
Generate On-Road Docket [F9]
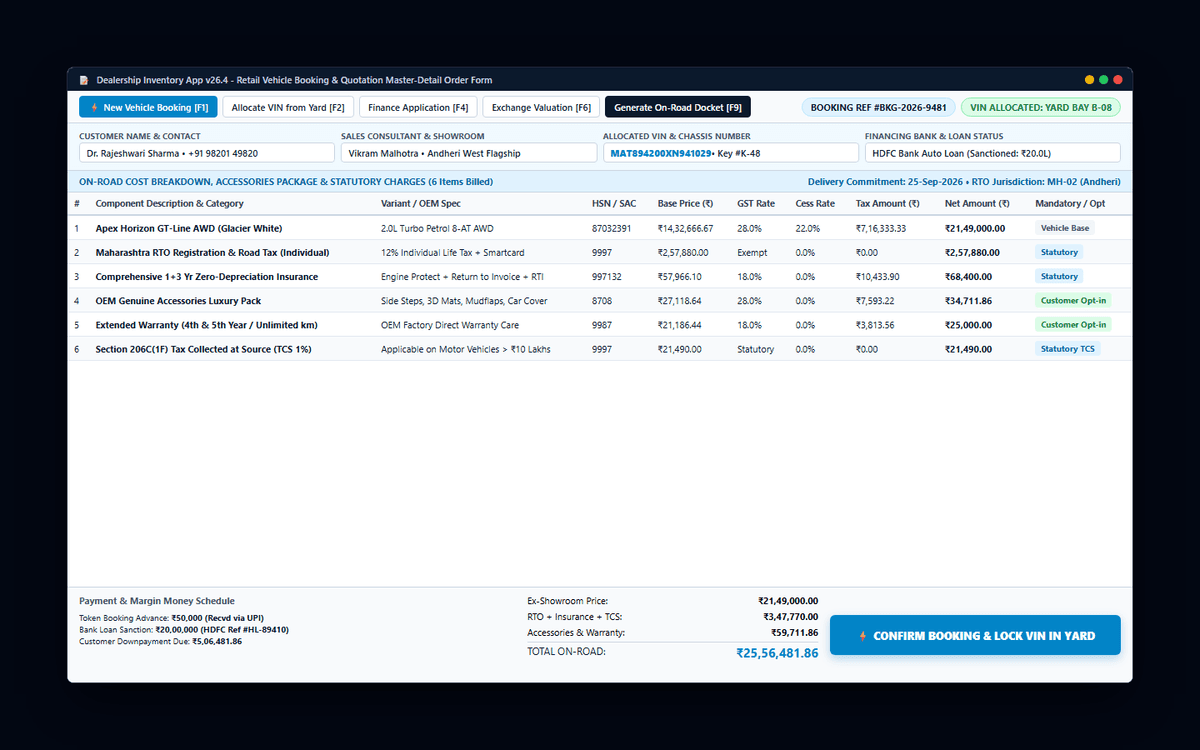pyautogui.click(x=678, y=107)
